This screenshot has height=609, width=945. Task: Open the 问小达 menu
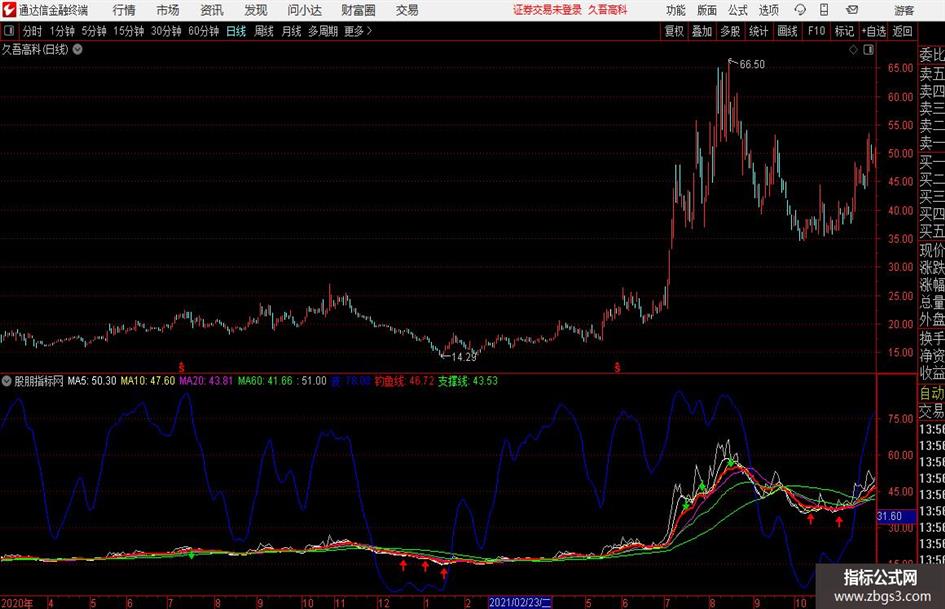coord(304,10)
